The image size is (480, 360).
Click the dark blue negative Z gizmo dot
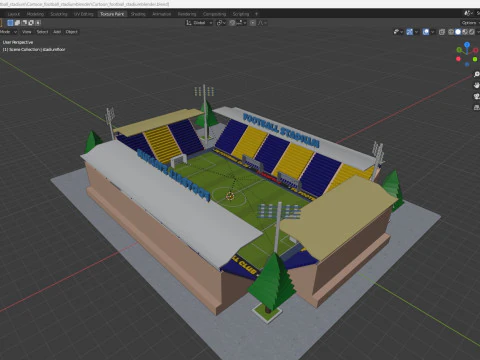tap(467, 64)
